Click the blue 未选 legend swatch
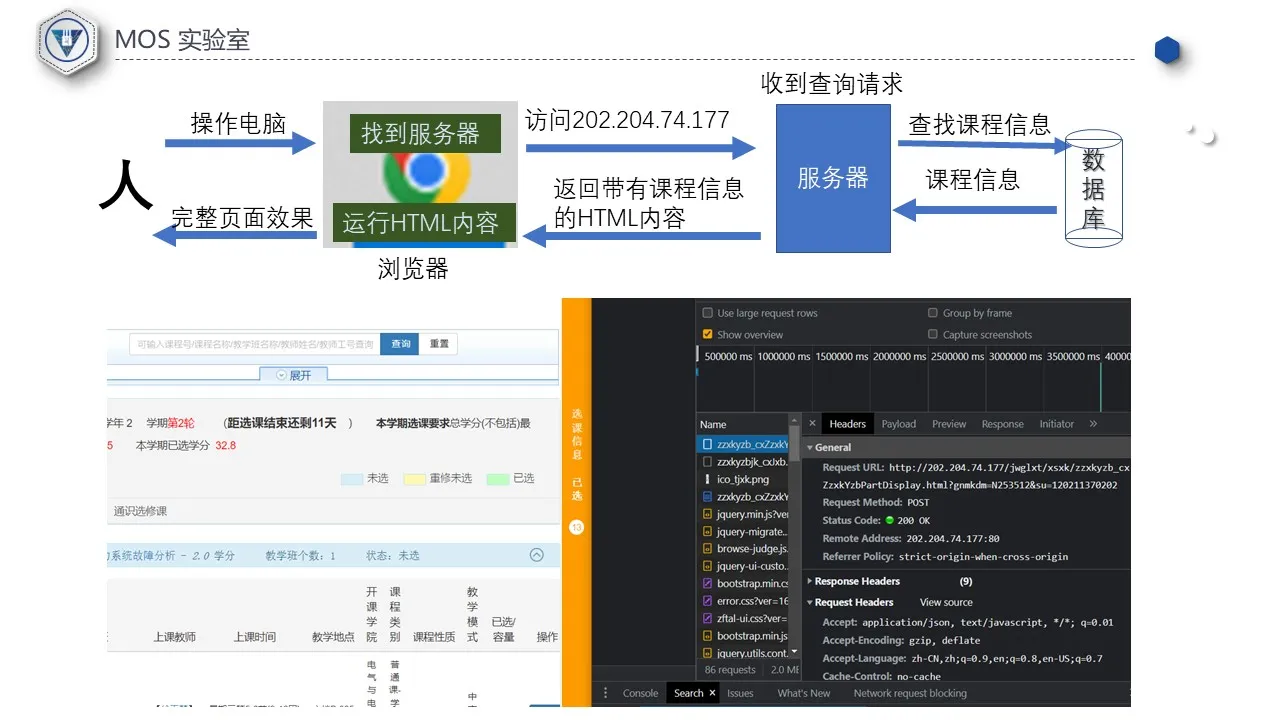This screenshot has width=1280, height=720. coord(351,479)
